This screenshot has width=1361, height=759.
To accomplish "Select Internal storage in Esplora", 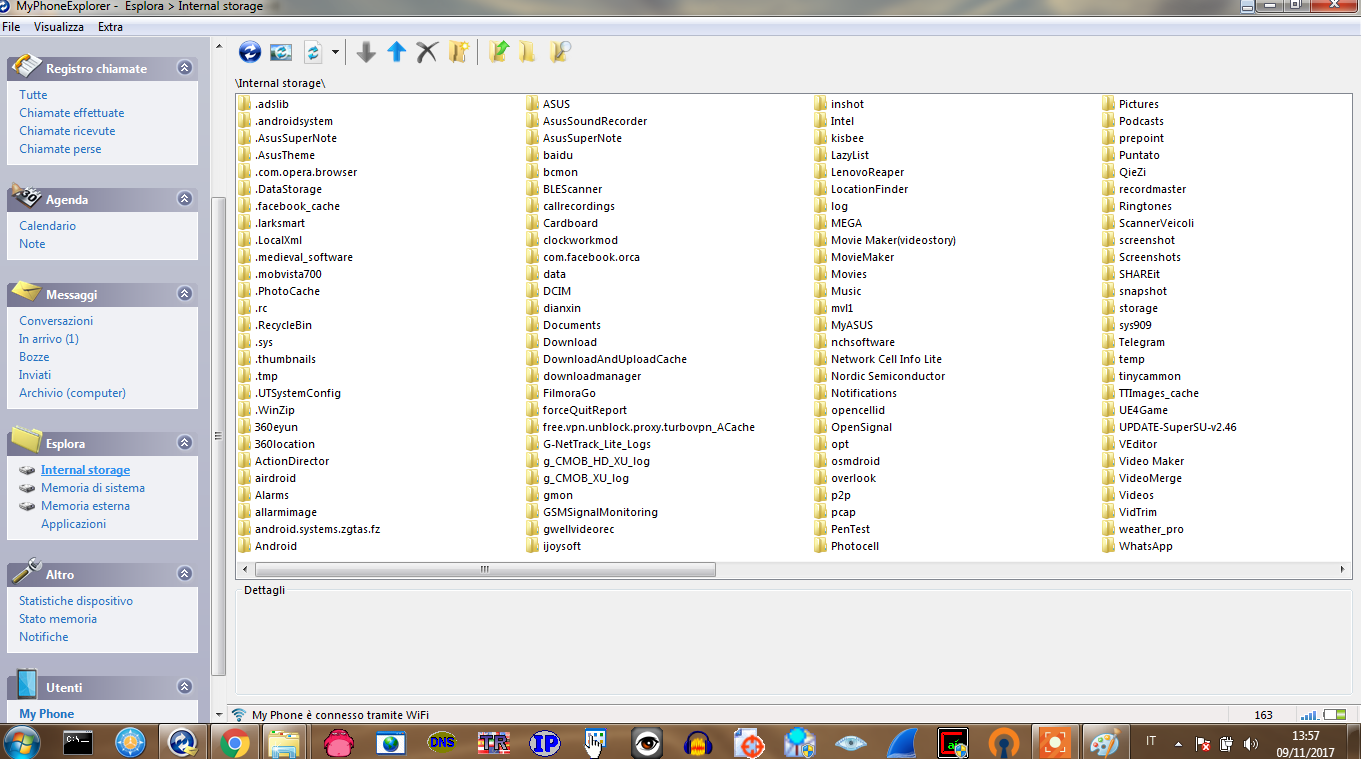I will tap(85, 470).
